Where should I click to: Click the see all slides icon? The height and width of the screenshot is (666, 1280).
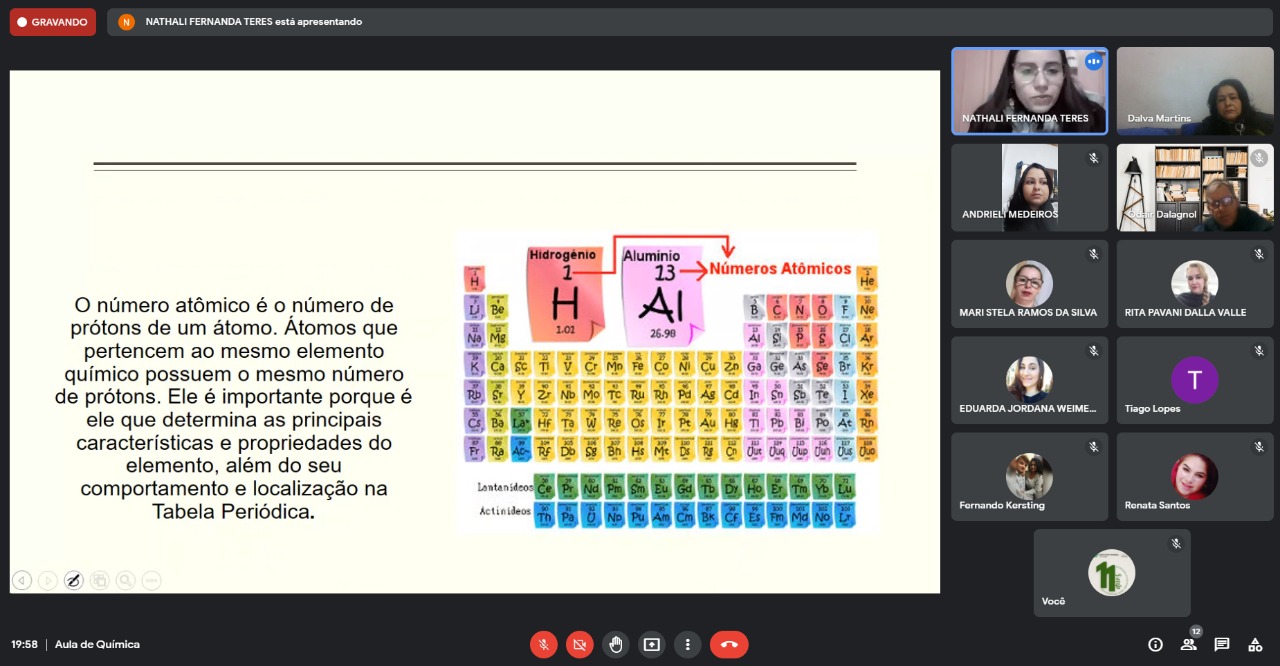coord(99,580)
